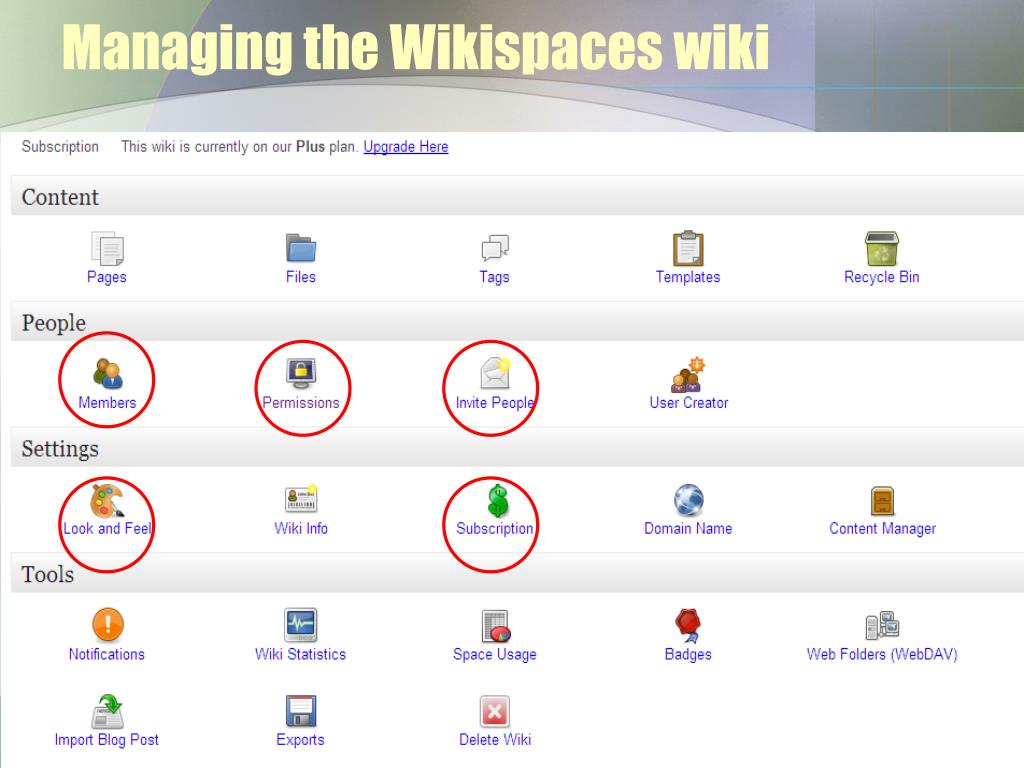This screenshot has width=1024, height=768.
Task: Follow the Upgrade Here link
Action: pos(406,147)
